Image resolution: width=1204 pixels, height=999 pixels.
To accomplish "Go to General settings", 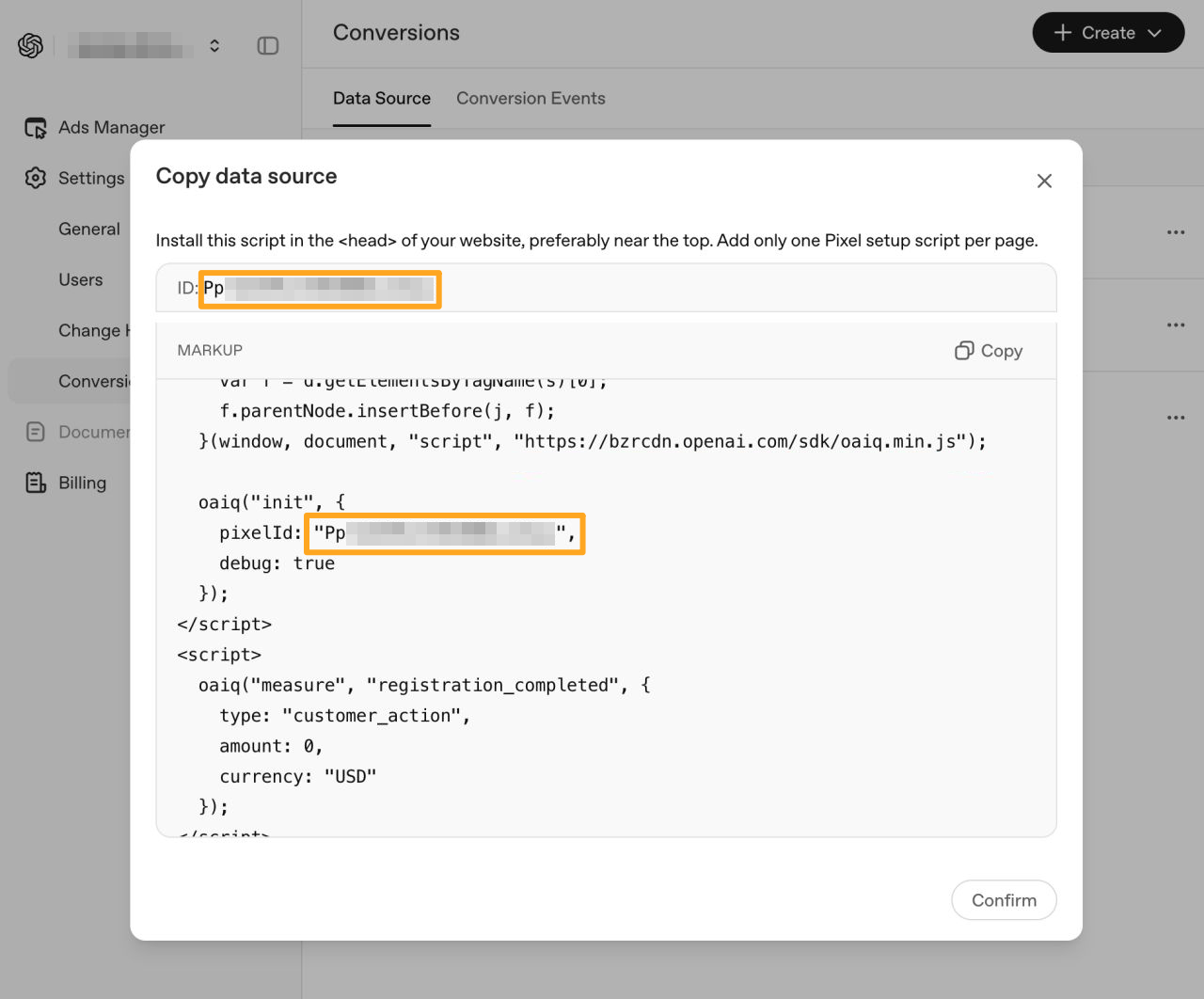I will pyautogui.click(x=89, y=229).
